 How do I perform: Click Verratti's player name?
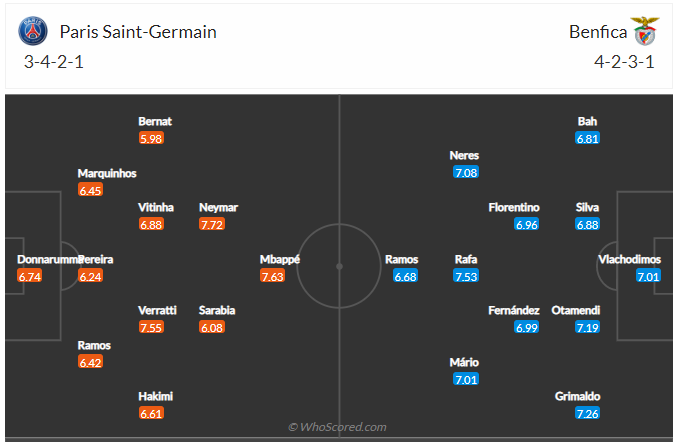158,310
